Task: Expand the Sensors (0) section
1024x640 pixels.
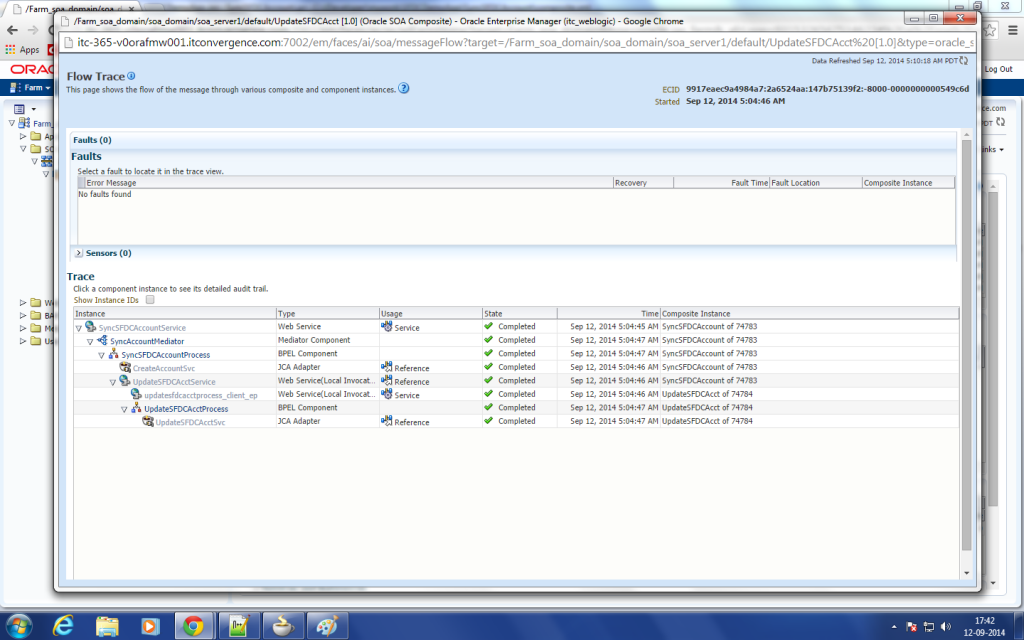Action: tap(78, 253)
